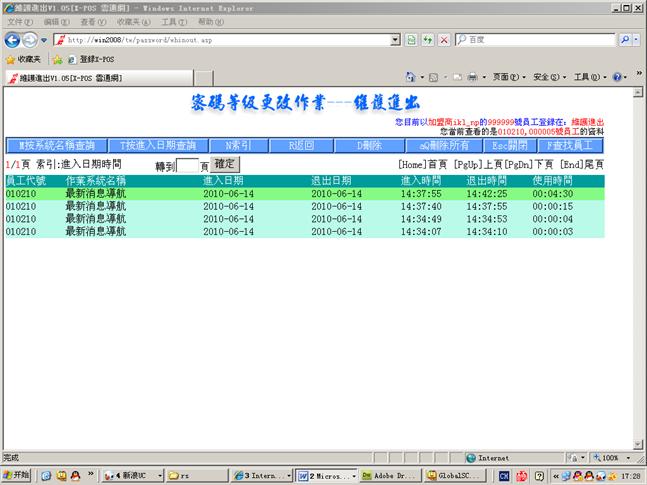This screenshot has height=485, width=647.
Task: Click the search magnifier icon
Action: (625, 39)
